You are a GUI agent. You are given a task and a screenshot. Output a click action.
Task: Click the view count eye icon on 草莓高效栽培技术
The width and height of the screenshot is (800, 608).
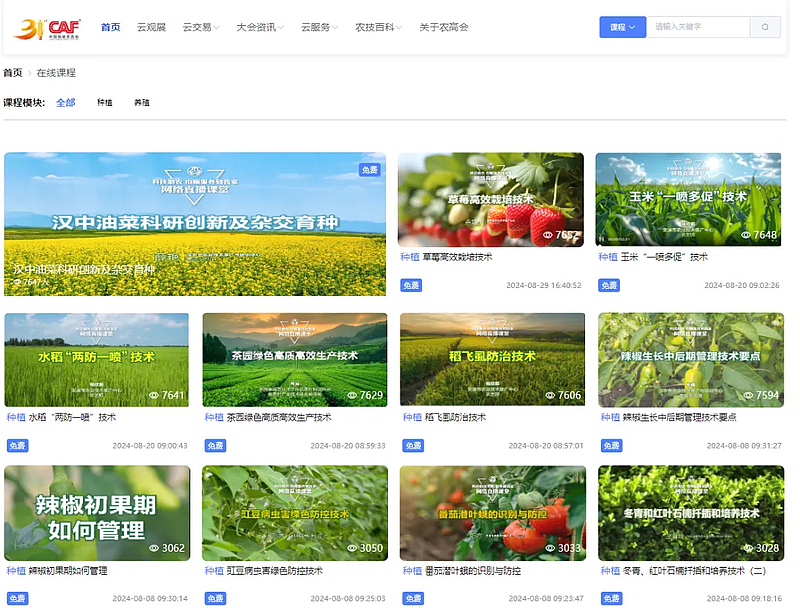click(548, 235)
